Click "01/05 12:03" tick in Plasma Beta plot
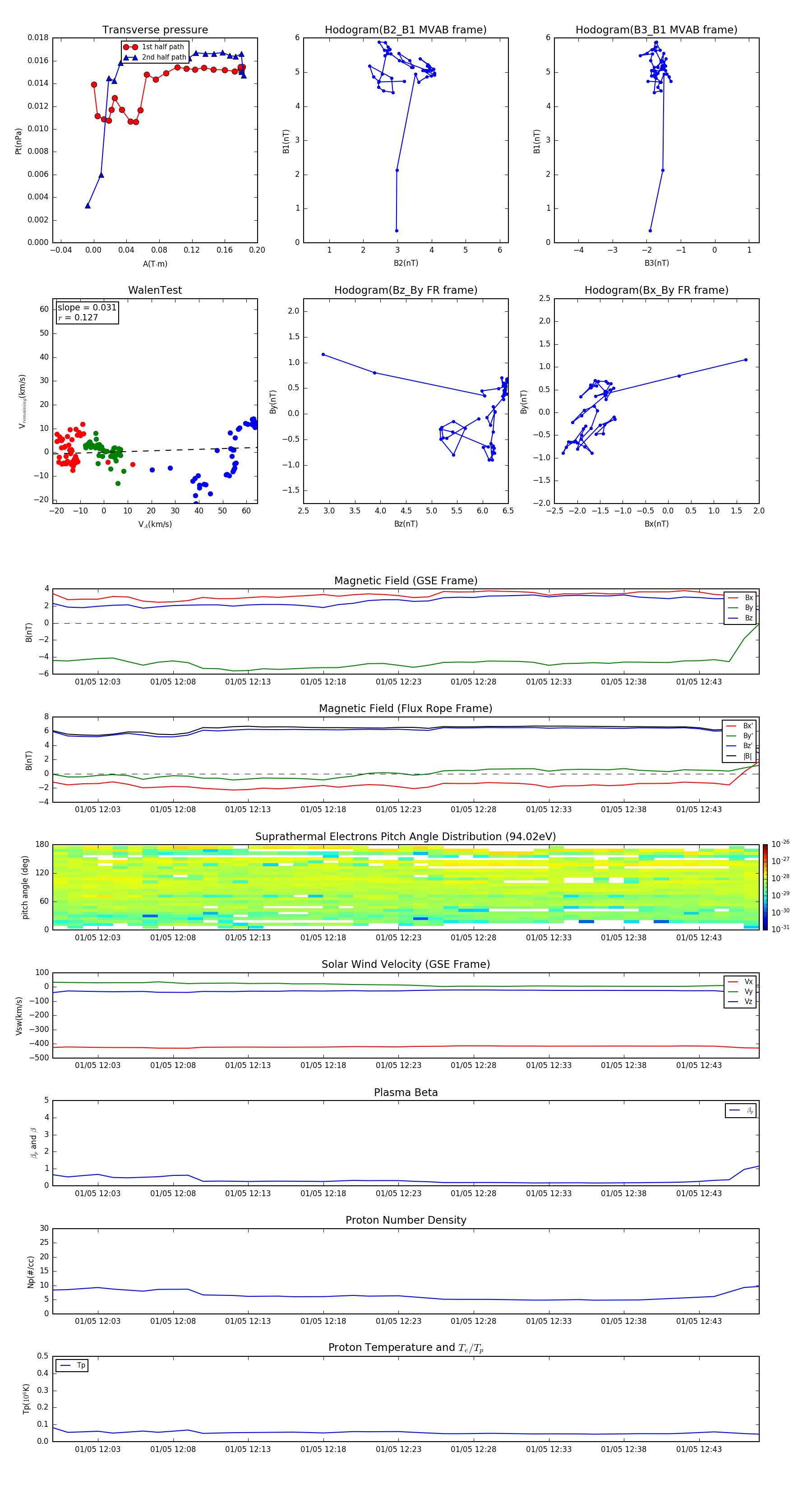This screenshot has width=812, height=1489. click(98, 1193)
